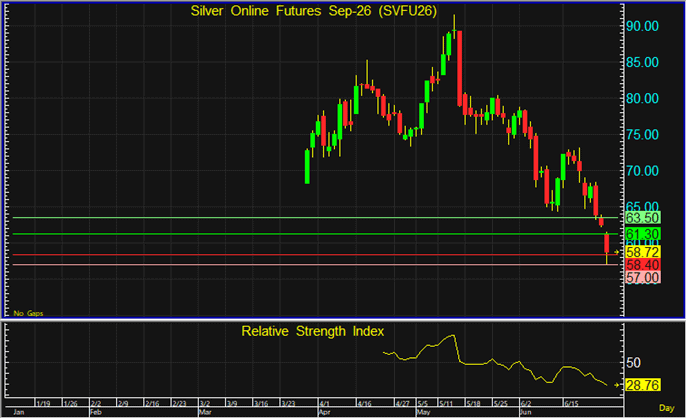Click the 3/2 date label
The image size is (687, 419).
[x=205, y=403]
